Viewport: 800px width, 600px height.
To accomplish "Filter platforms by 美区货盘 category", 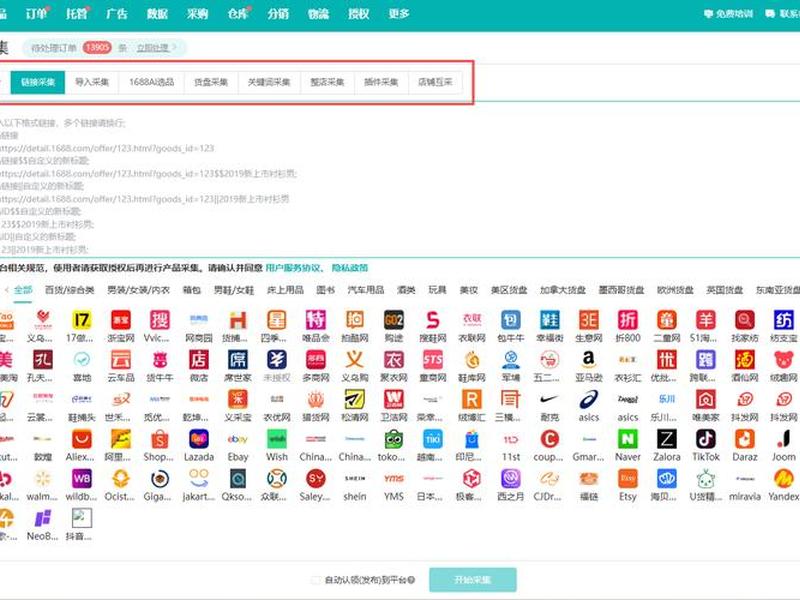I will click(509, 290).
